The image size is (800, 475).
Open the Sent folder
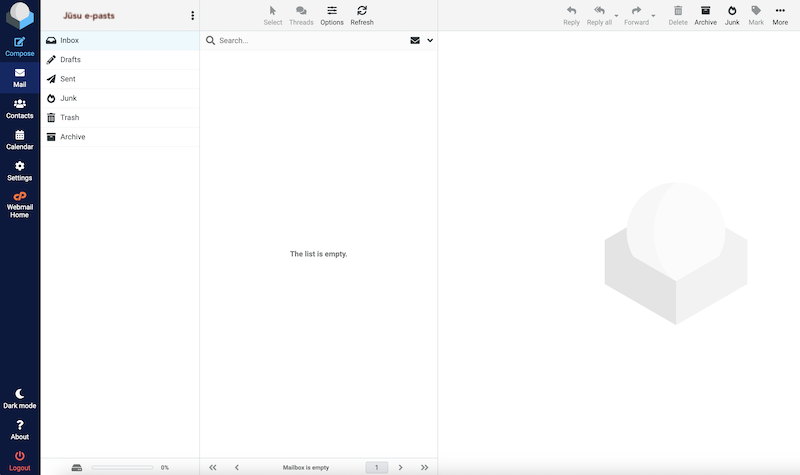coord(68,79)
